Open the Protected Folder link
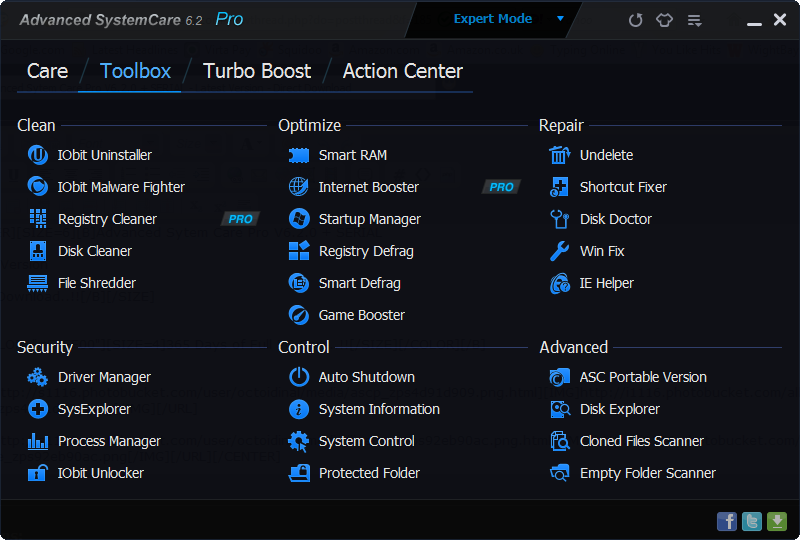This screenshot has width=800, height=540. [369, 473]
